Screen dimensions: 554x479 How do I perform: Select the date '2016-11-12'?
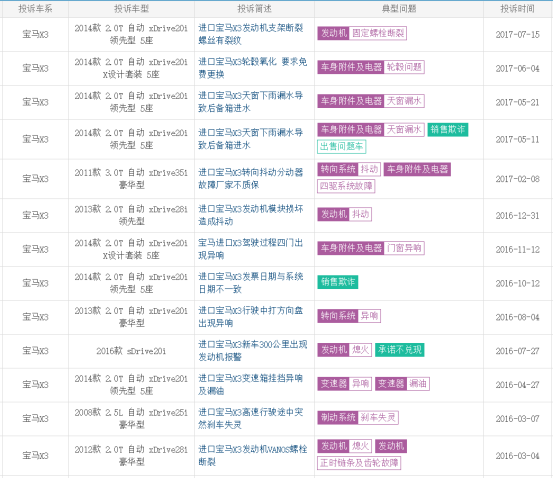(x=518, y=250)
